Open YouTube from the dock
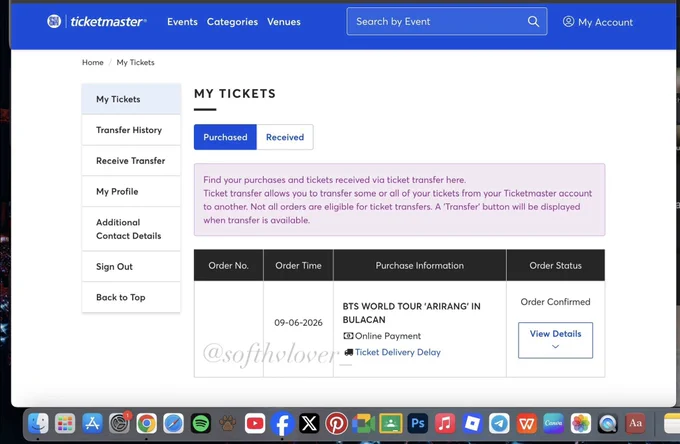 point(255,423)
